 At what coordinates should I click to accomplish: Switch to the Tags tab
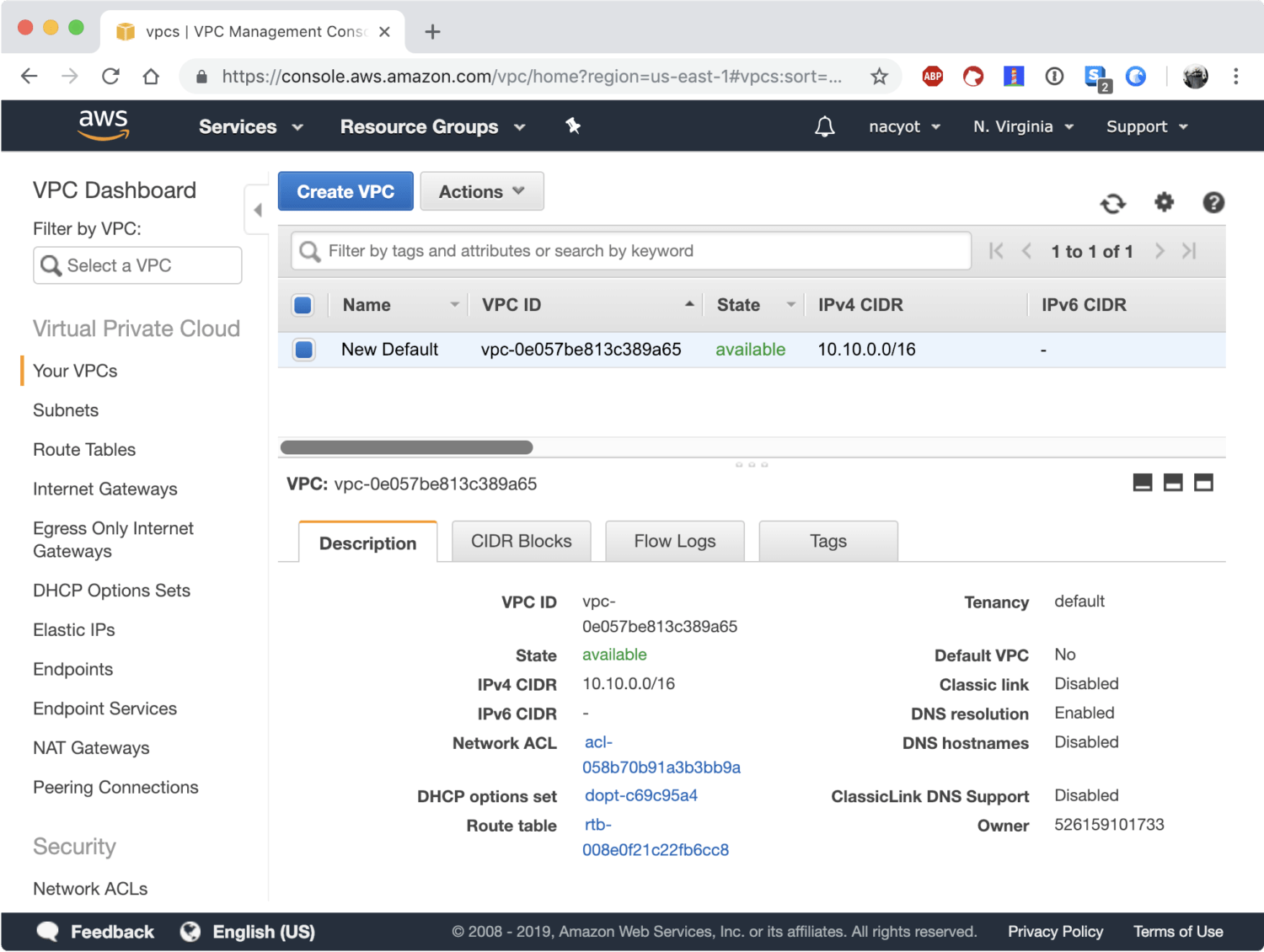(x=828, y=541)
